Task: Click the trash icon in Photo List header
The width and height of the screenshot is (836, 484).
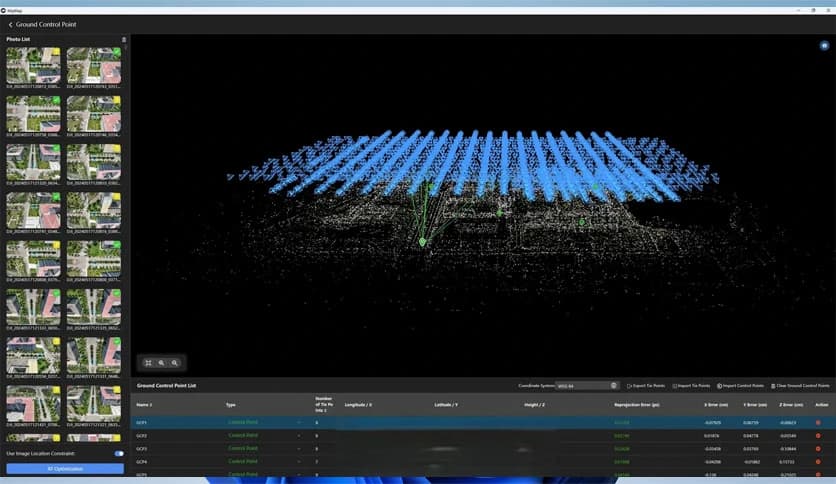Action: (124, 40)
